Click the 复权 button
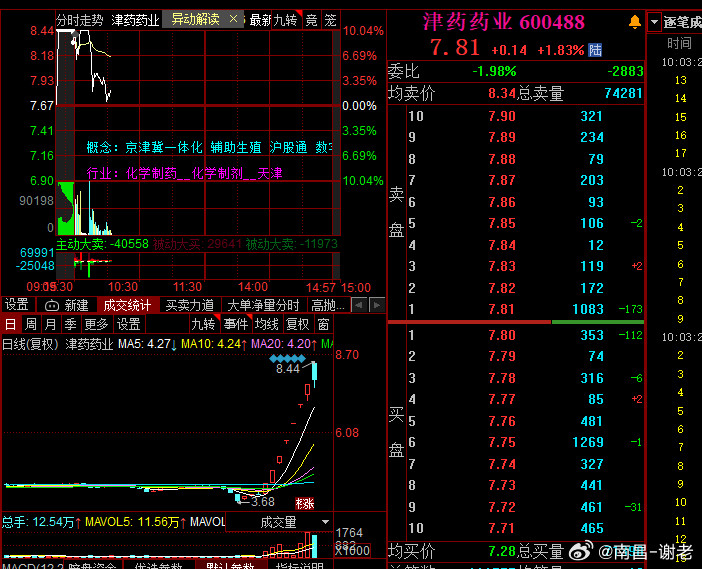702x569 pixels. tap(297, 324)
